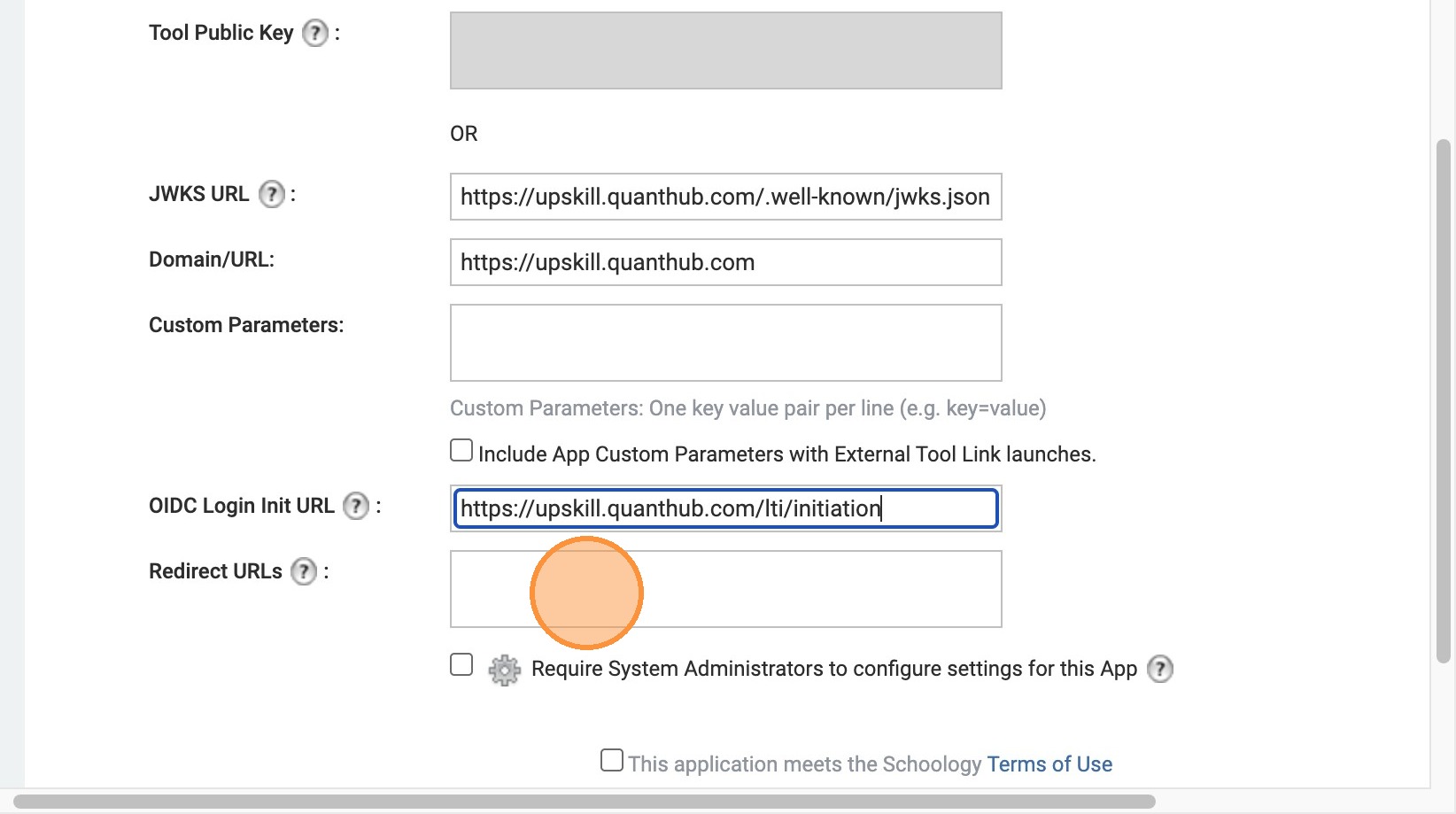Tick the Schoology Terms of Use agreement checkbox
The image size is (1456, 814).
[612, 760]
